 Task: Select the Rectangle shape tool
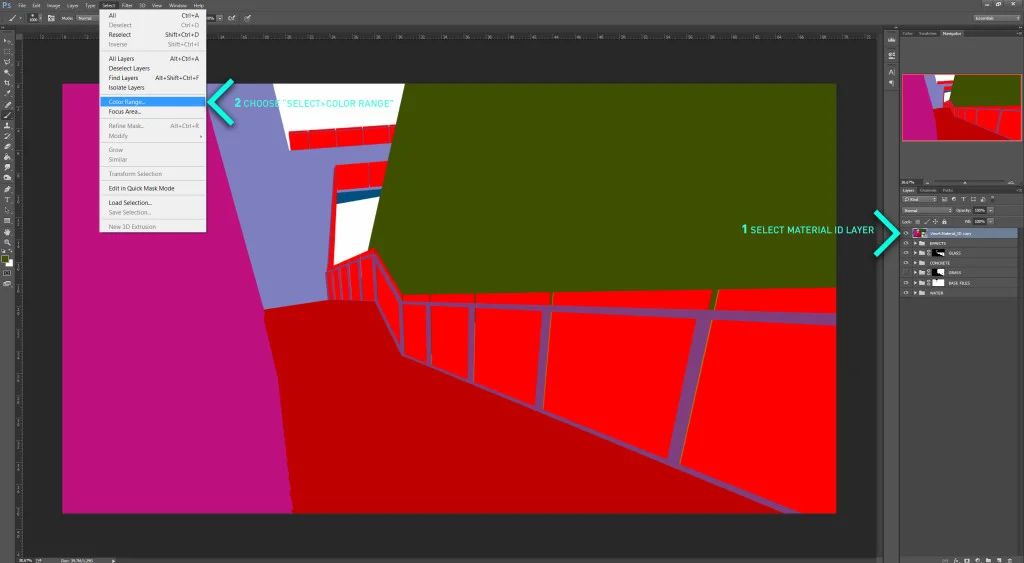[8, 221]
